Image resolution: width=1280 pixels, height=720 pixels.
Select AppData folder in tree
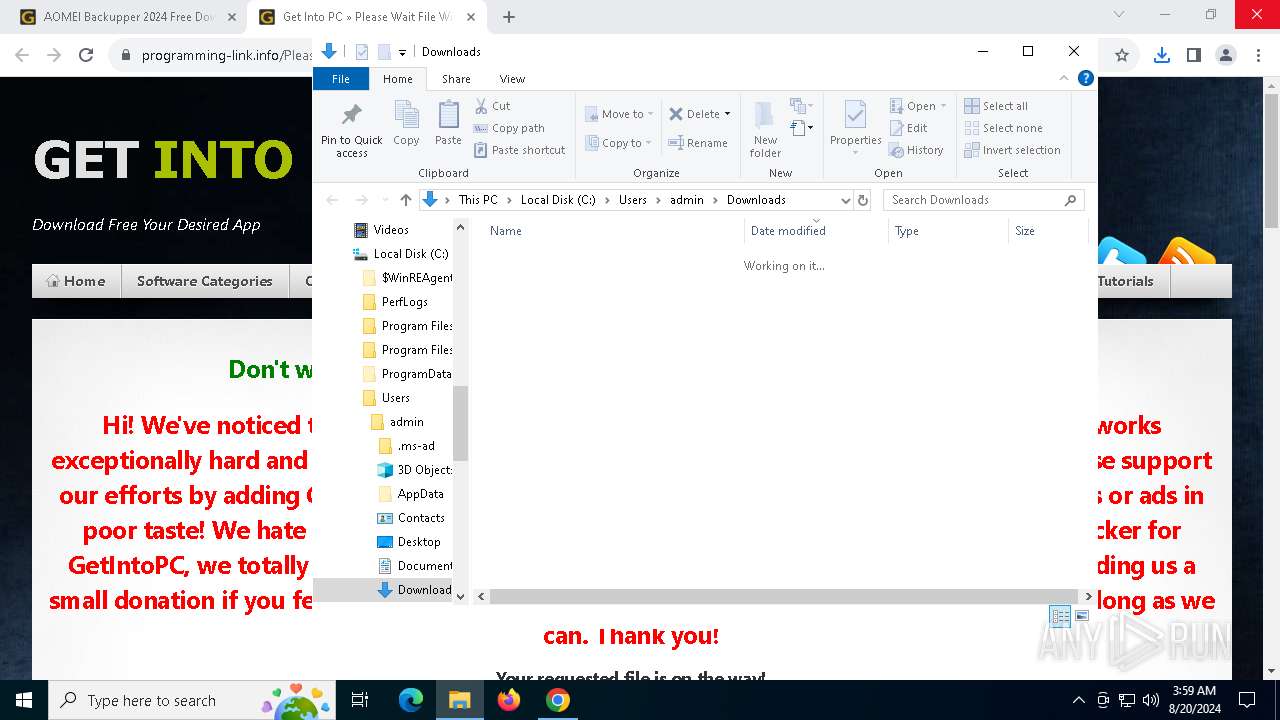420,494
